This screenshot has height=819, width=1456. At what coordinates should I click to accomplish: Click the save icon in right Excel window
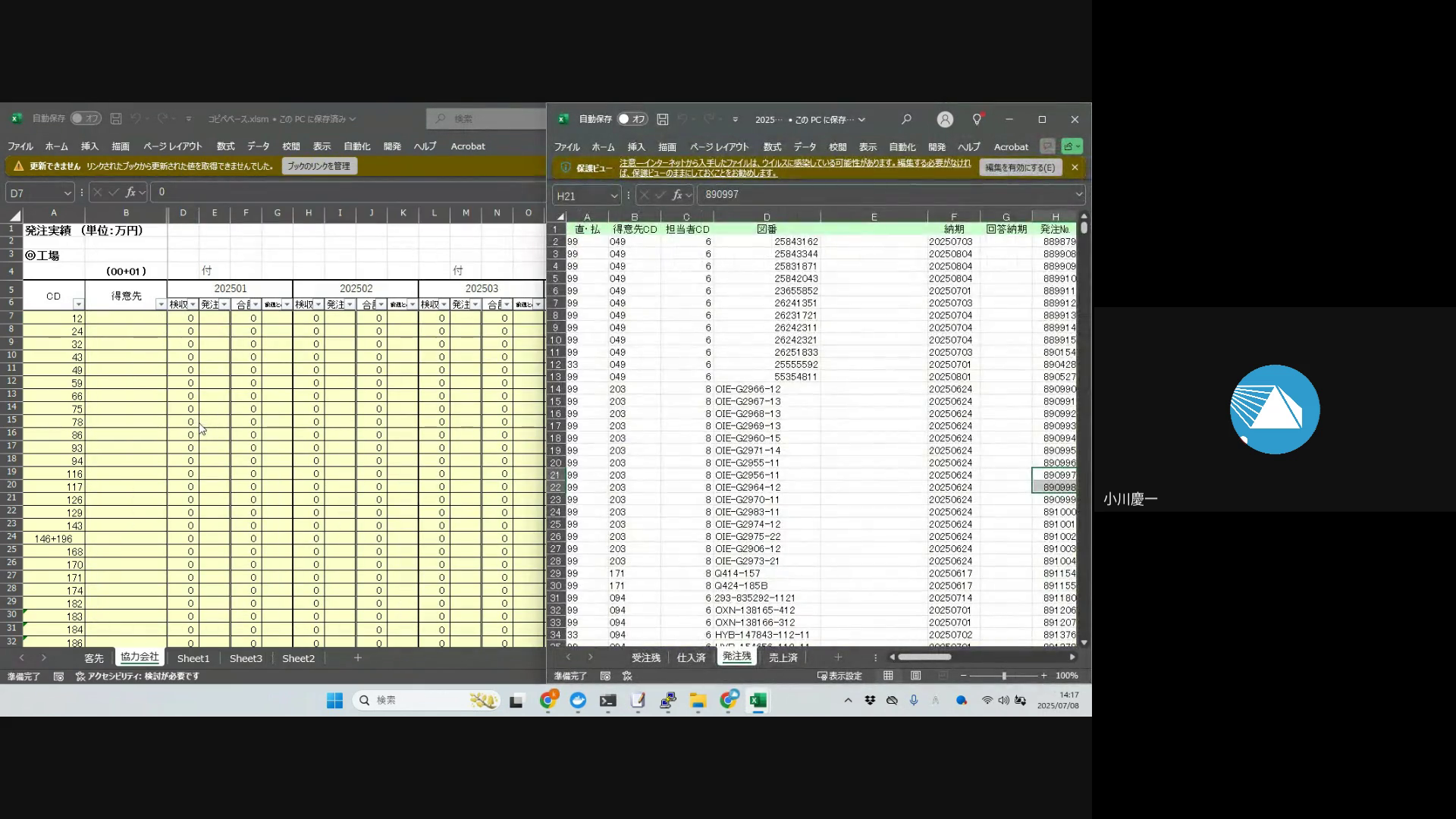tap(662, 119)
